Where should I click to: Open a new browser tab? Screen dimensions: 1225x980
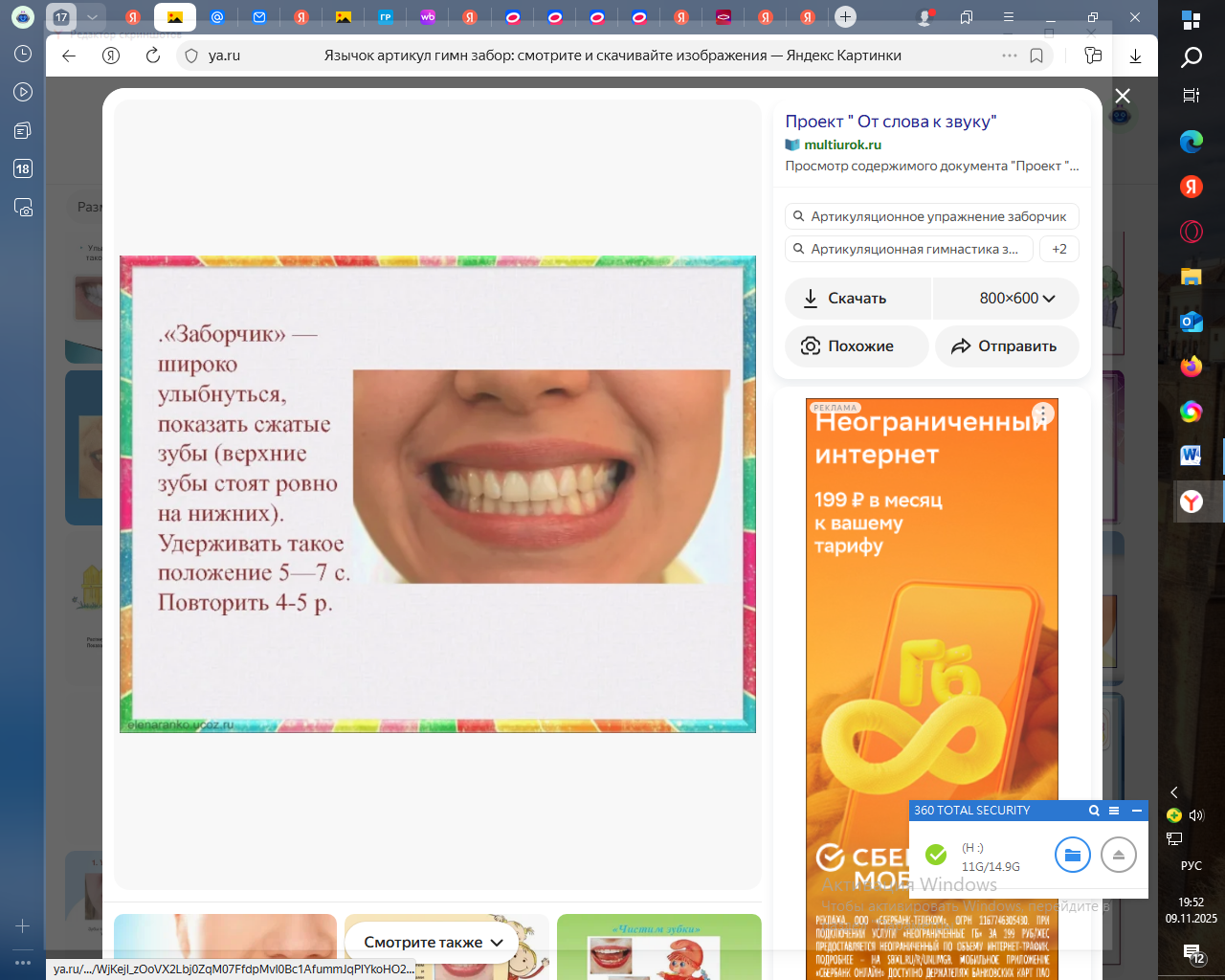pos(845,16)
